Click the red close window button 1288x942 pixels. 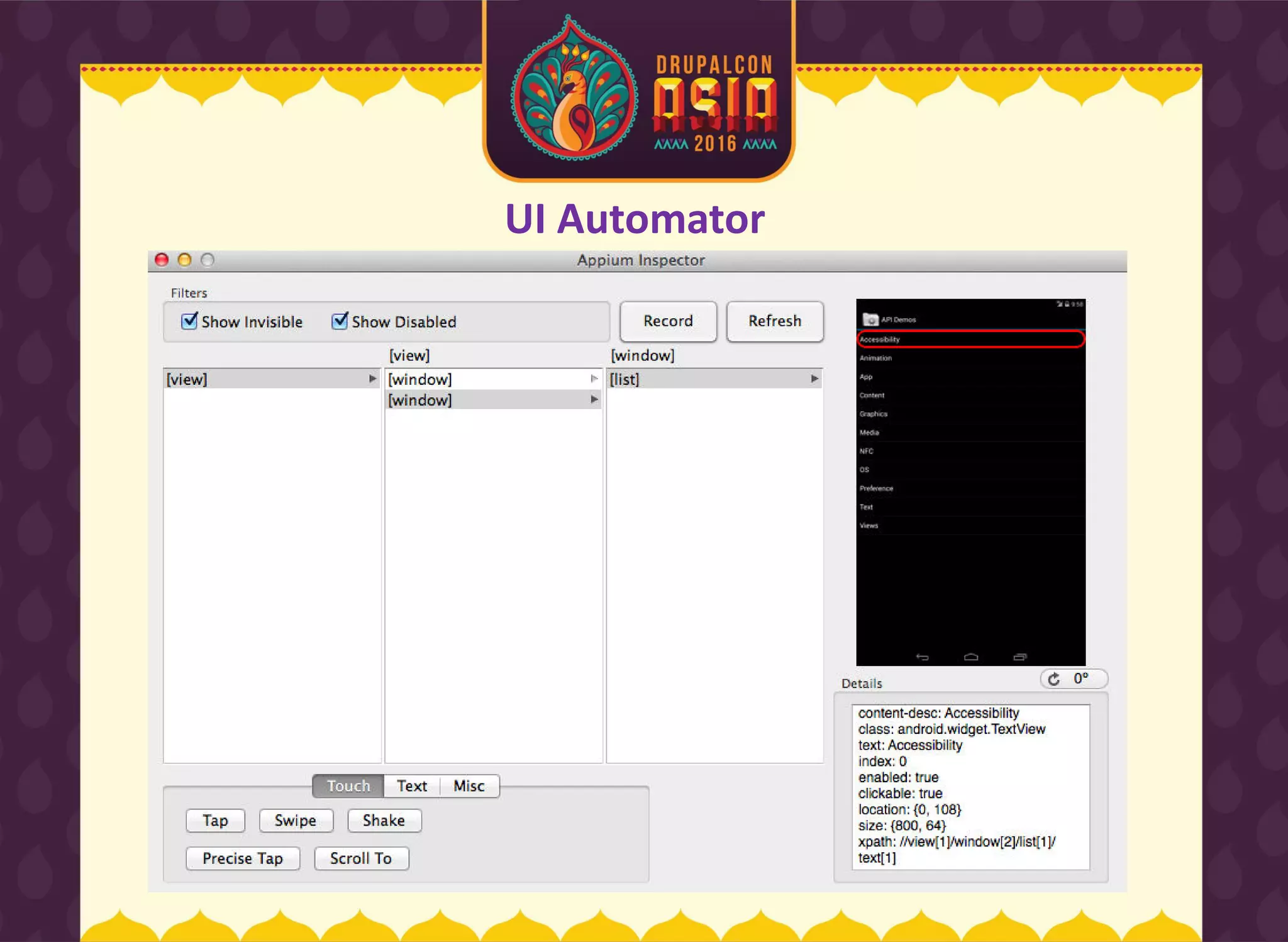click(162, 260)
